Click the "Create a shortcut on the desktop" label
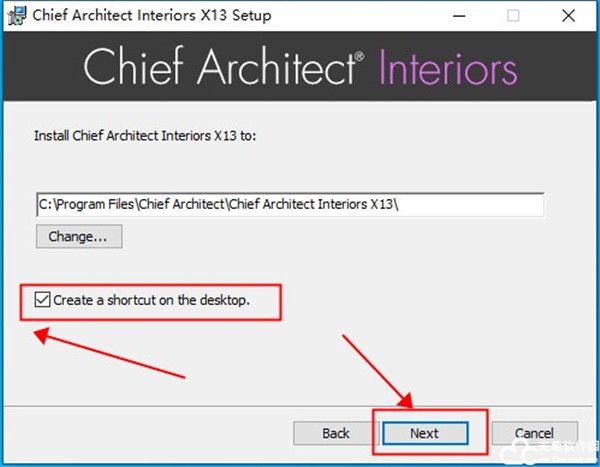The image size is (600, 467). click(x=151, y=300)
